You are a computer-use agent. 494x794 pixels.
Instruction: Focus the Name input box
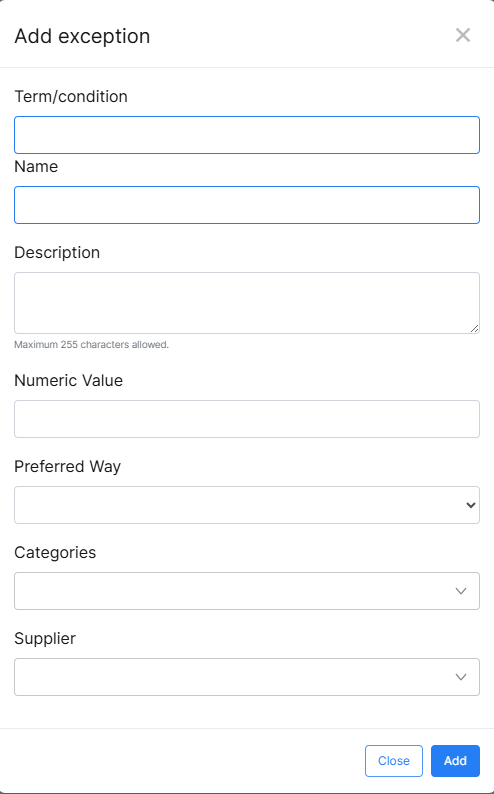coord(247,205)
